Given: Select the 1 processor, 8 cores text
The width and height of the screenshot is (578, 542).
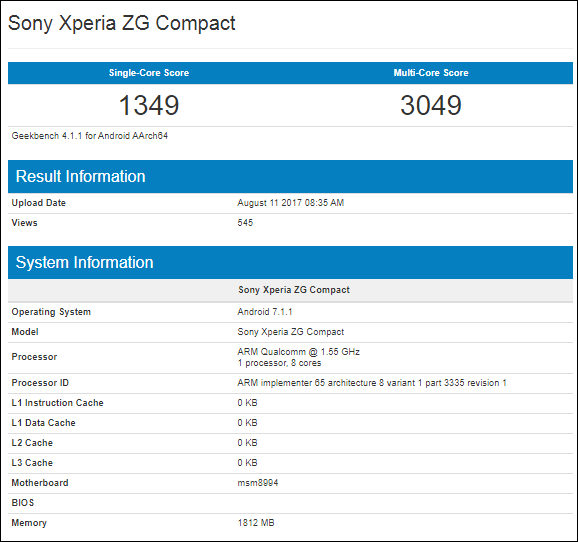Looking at the screenshot, I should click(x=279, y=363).
